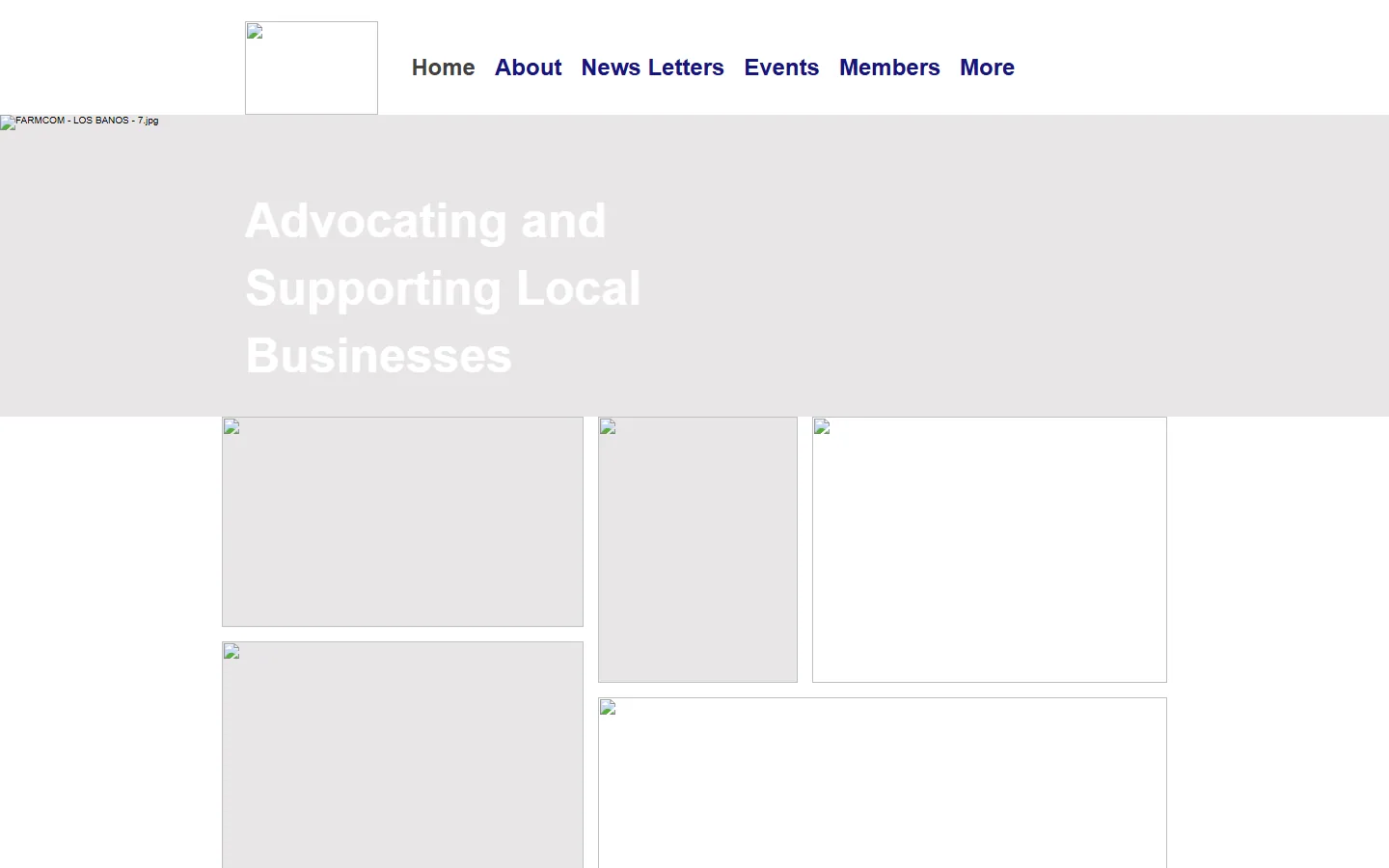Click the site logo image in the header
This screenshot has width=1389, height=868.
(312, 68)
